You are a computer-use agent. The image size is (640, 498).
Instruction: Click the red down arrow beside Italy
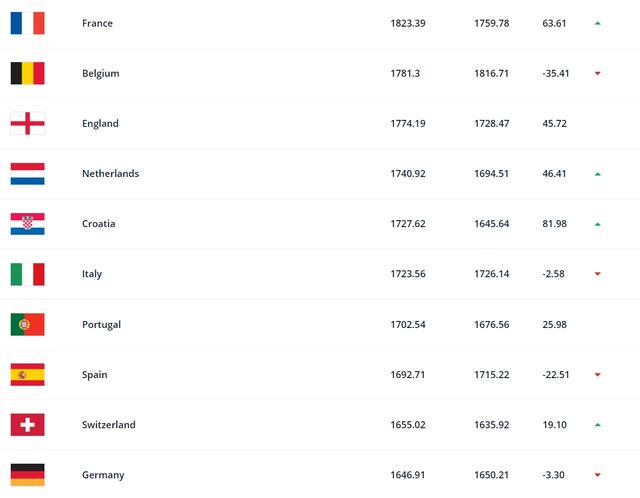click(598, 274)
